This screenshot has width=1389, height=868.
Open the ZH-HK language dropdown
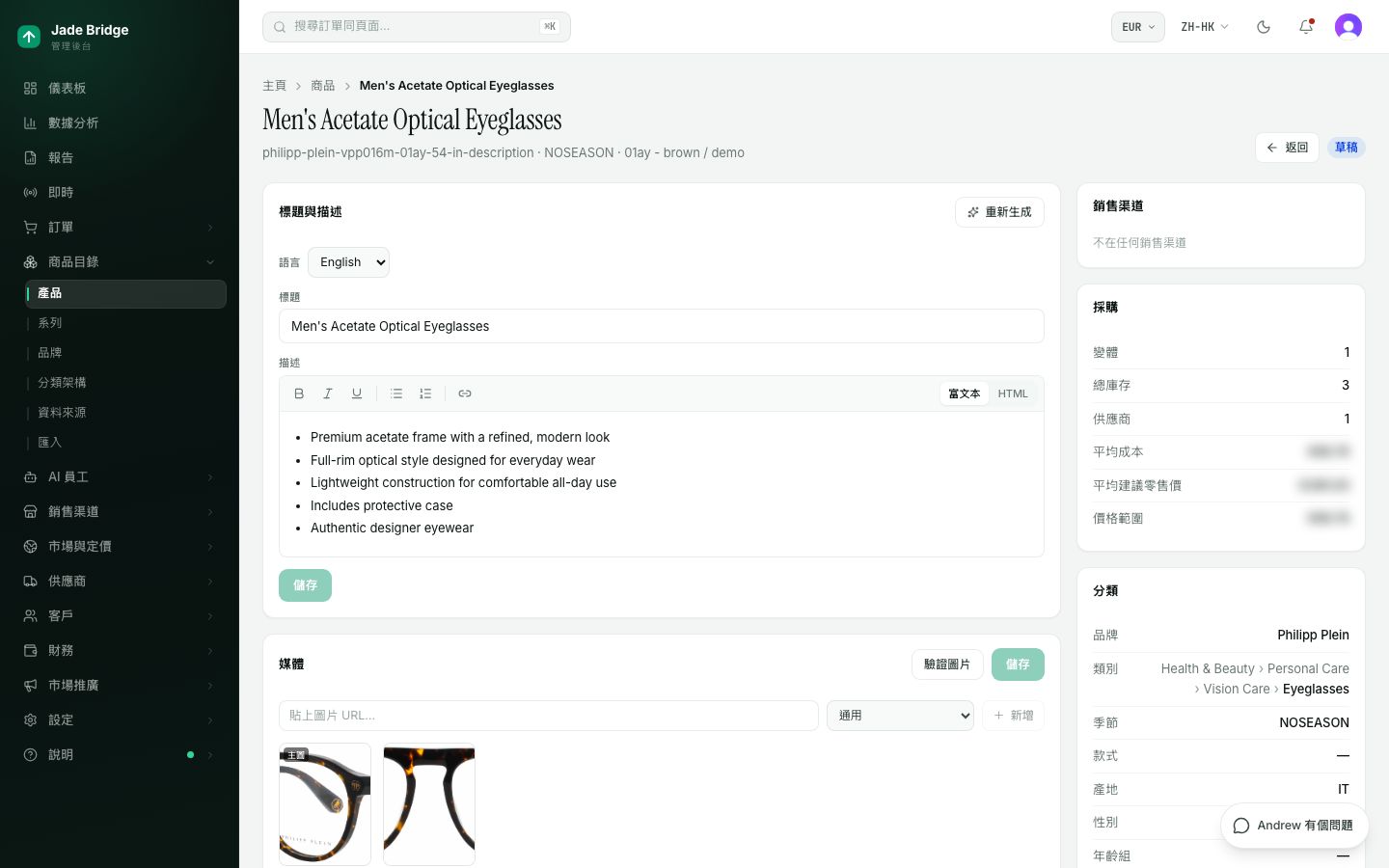(x=1205, y=27)
